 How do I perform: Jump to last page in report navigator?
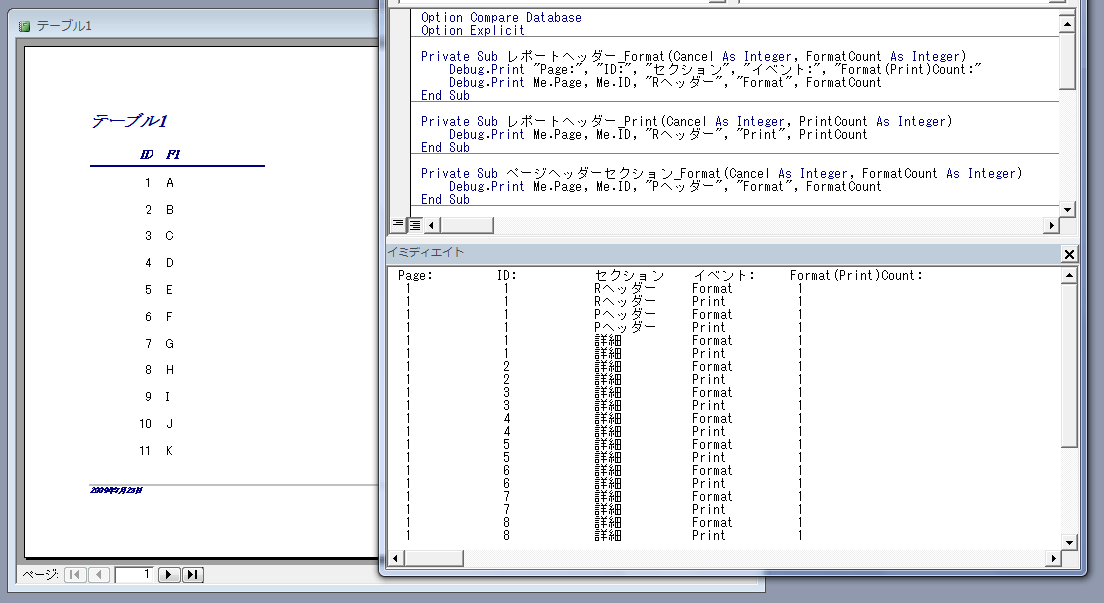[x=193, y=575]
